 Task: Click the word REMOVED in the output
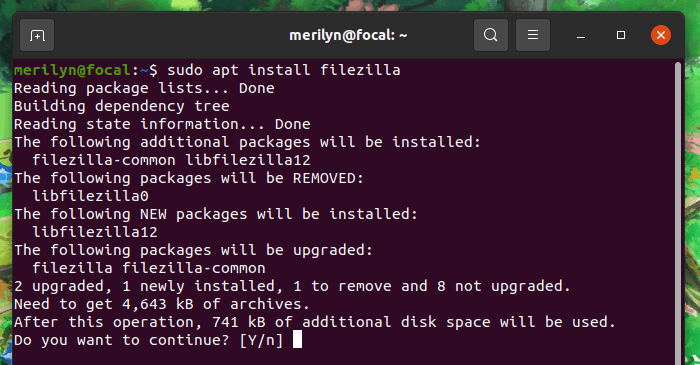pyautogui.click(x=324, y=178)
